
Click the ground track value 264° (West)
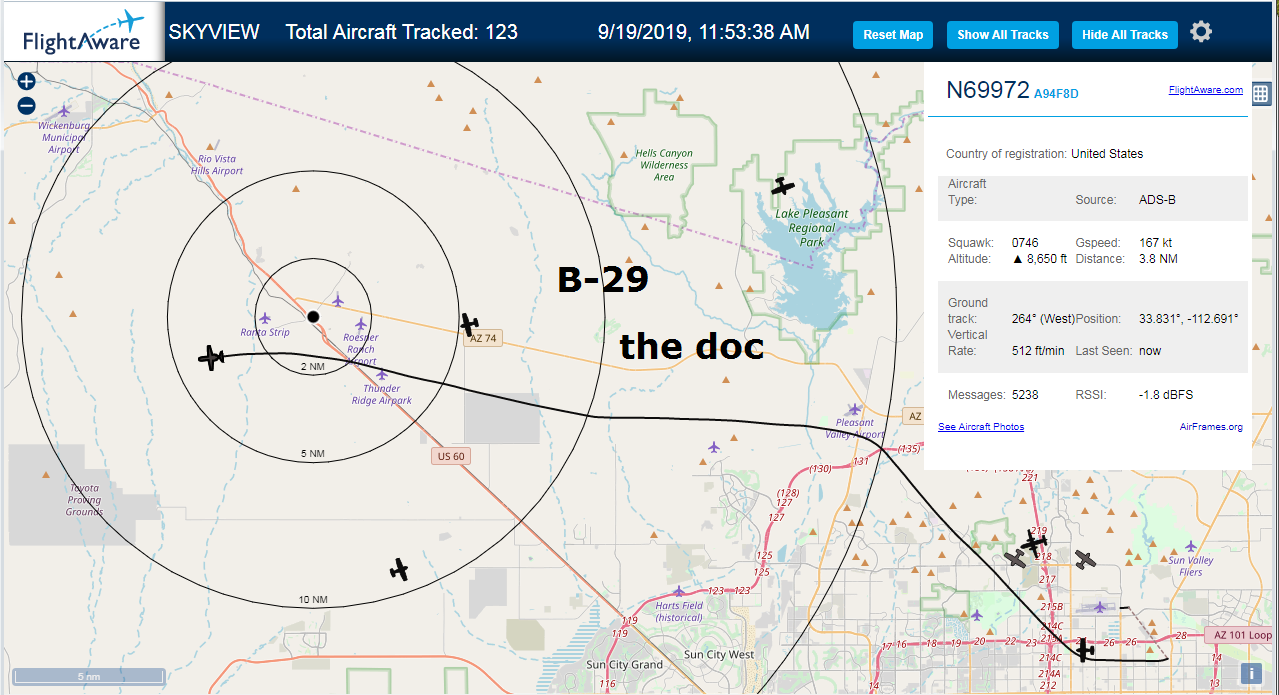tap(1043, 319)
